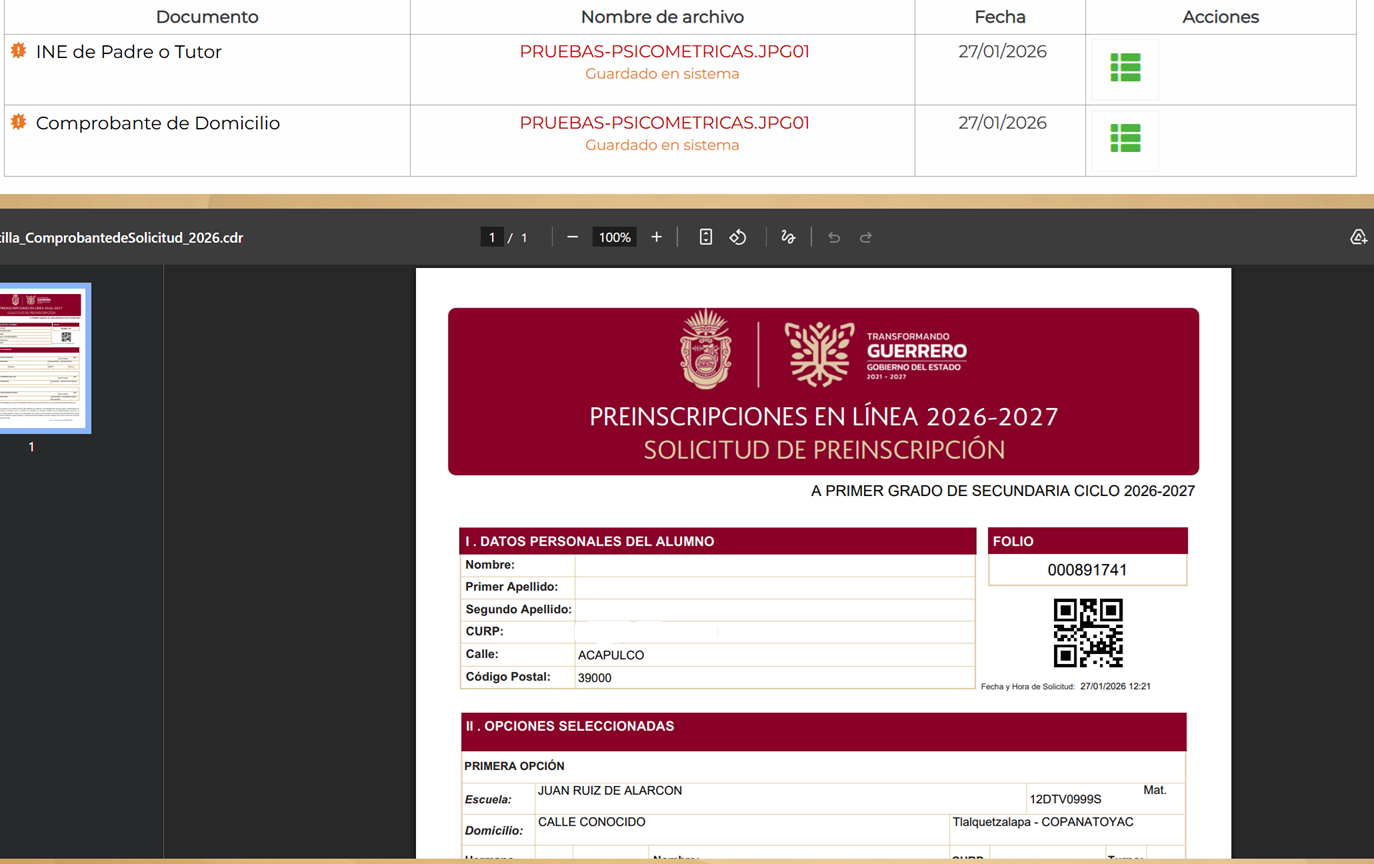Click the zoom in plus button

click(x=656, y=237)
